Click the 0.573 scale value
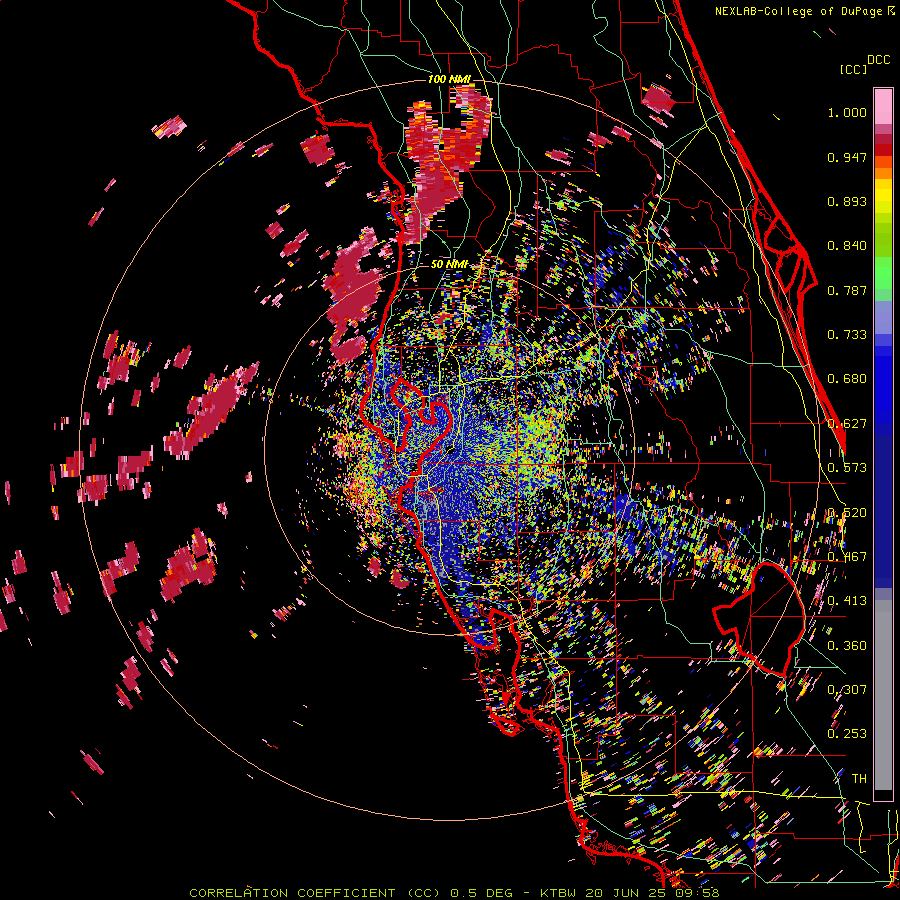Viewport: 900px width, 900px height. click(x=847, y=468)
